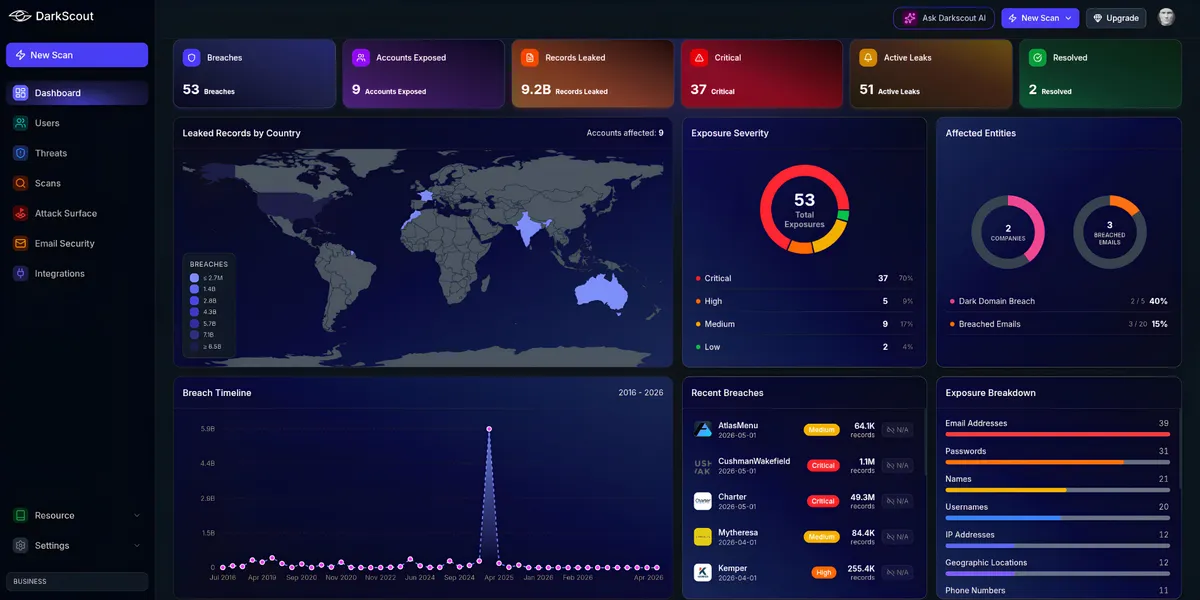
Task: Click the Accounts Exposed card icon
Action: click(x=360, y=58)
